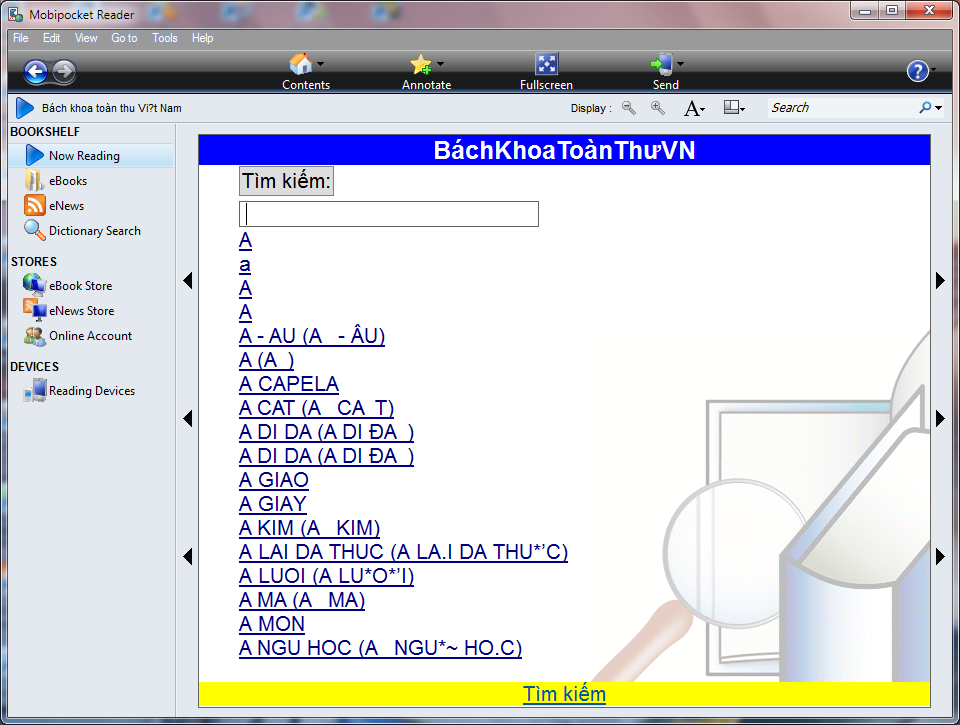
Task: Click the Send to device icon
Action: (x=662, y=64)
